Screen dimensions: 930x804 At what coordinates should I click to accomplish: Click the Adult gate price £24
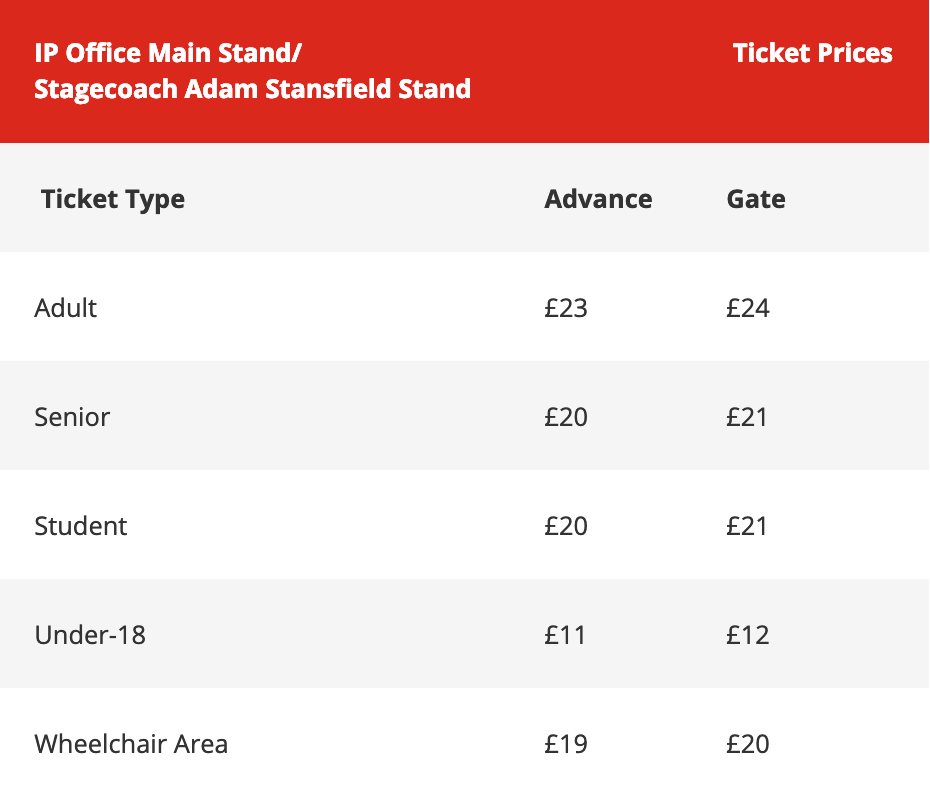pos(747,308)
